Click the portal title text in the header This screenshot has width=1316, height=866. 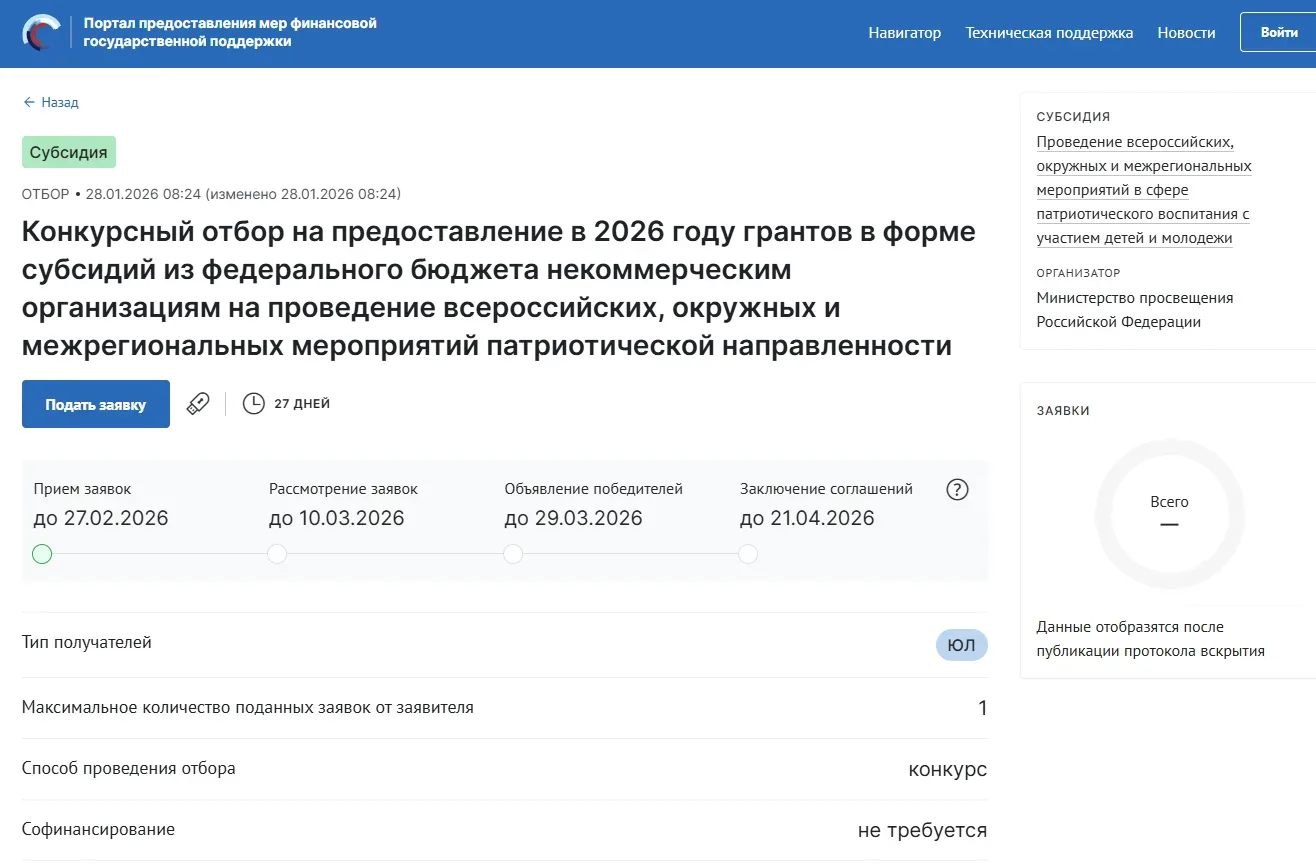(230, 32)
